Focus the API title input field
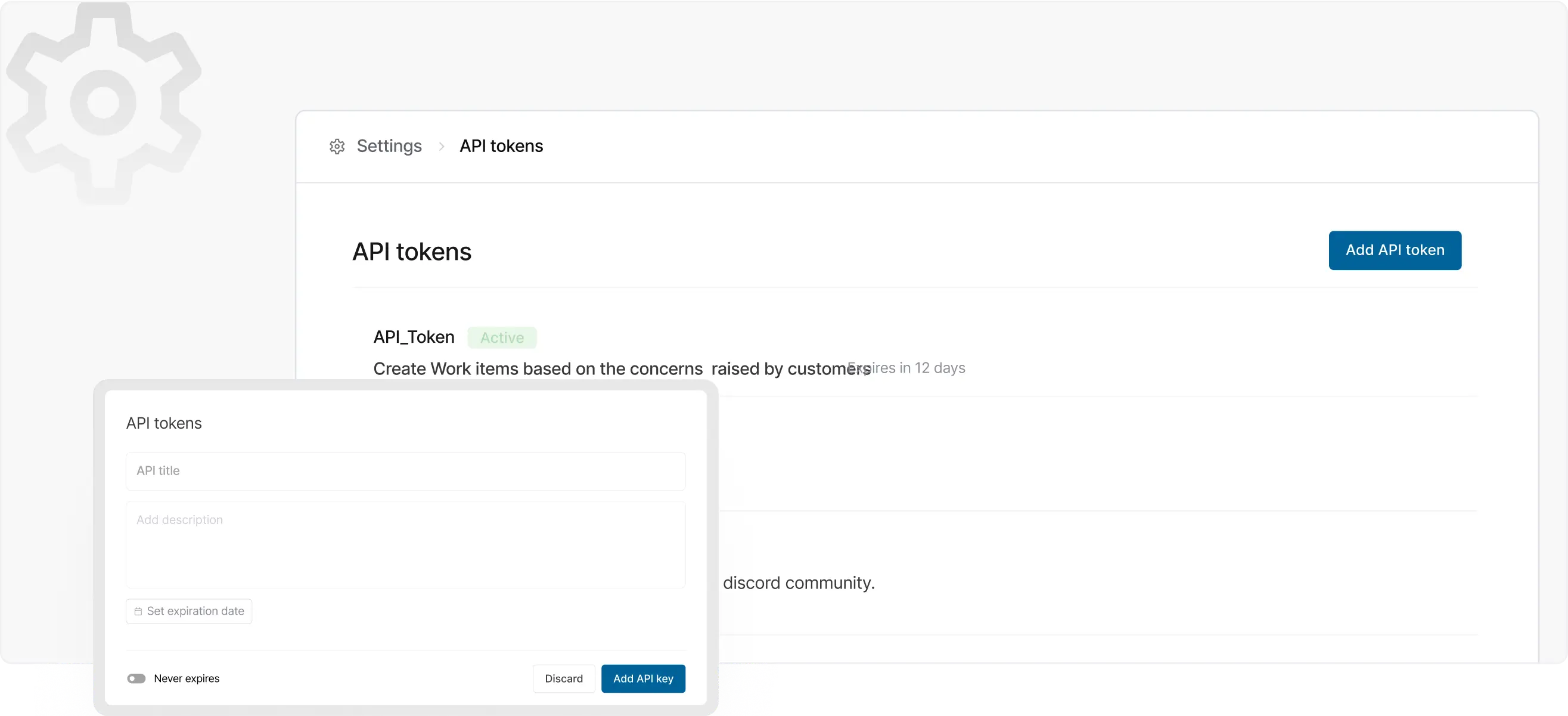Screen dimensions: 1568x716 (405, 470)
